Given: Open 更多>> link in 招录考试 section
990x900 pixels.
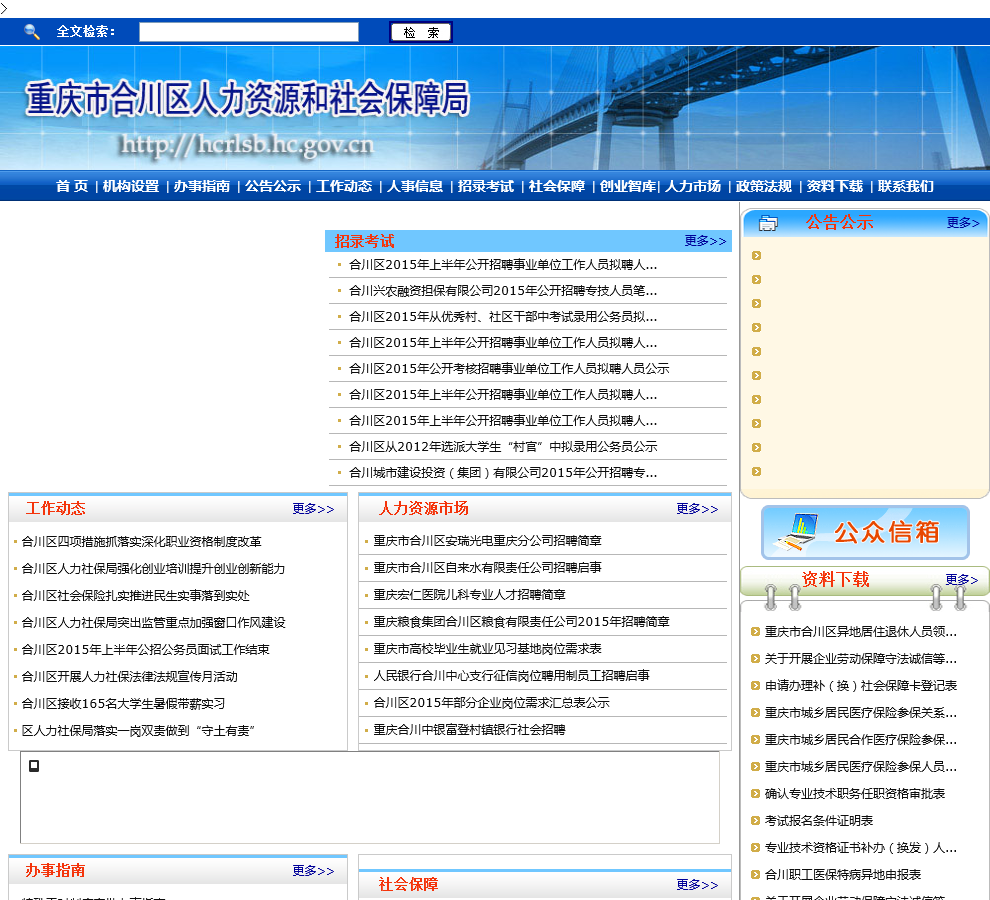Looking at the screenshot, I should tap(705, 241).
